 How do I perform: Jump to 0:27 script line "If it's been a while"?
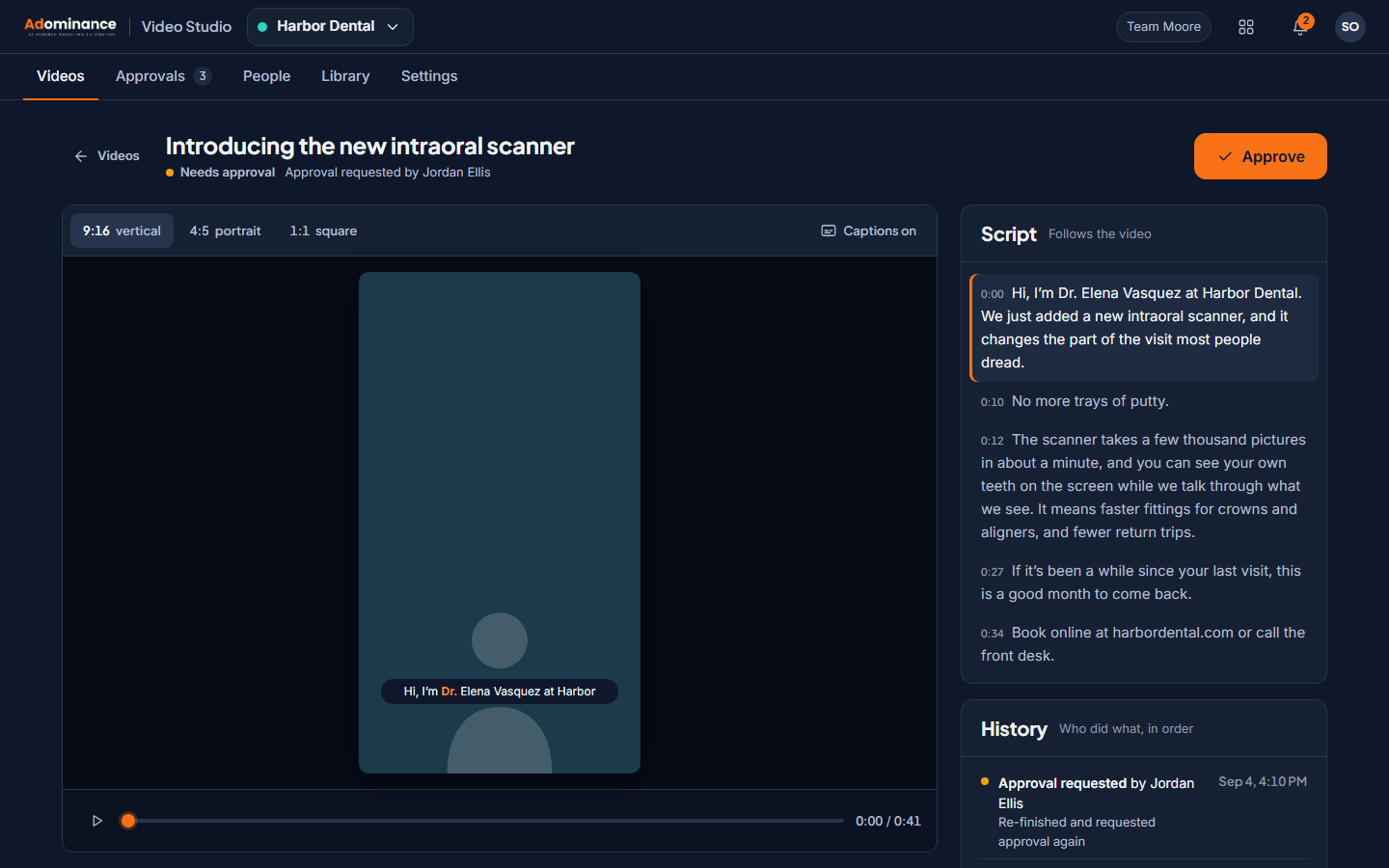point(1144,583)
